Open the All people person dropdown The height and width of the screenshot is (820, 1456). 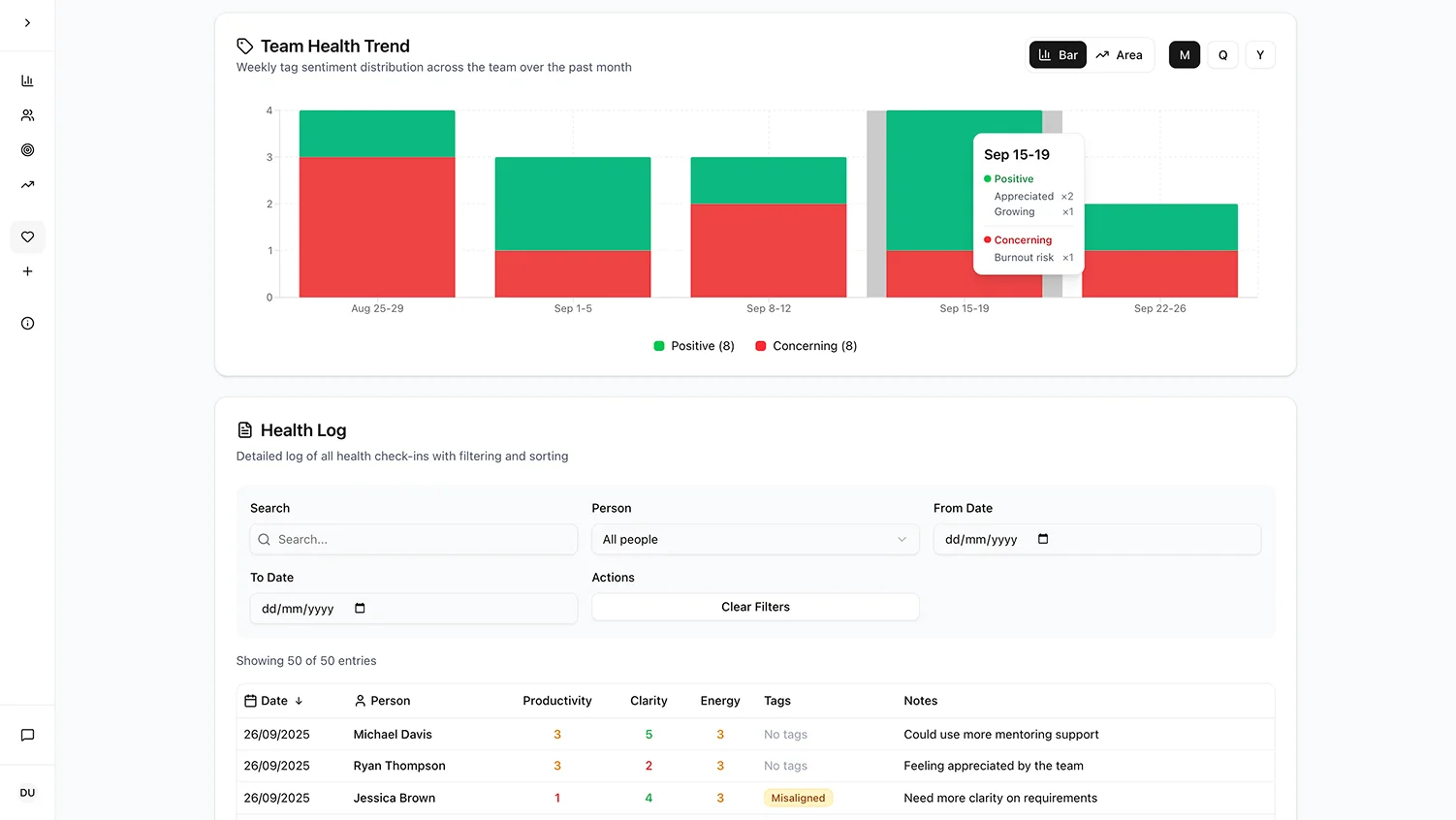pyautogui.click(x=754, y=540)
